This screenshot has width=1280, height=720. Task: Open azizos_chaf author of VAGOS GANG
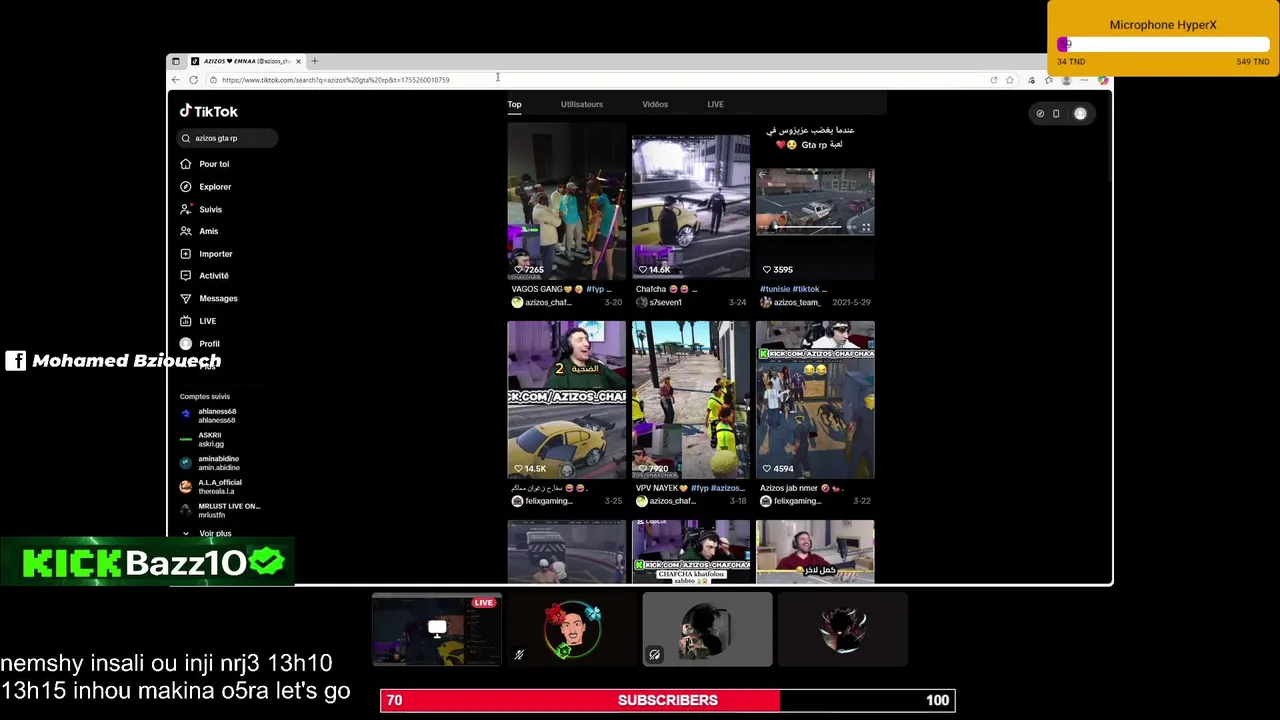(541, 302)
